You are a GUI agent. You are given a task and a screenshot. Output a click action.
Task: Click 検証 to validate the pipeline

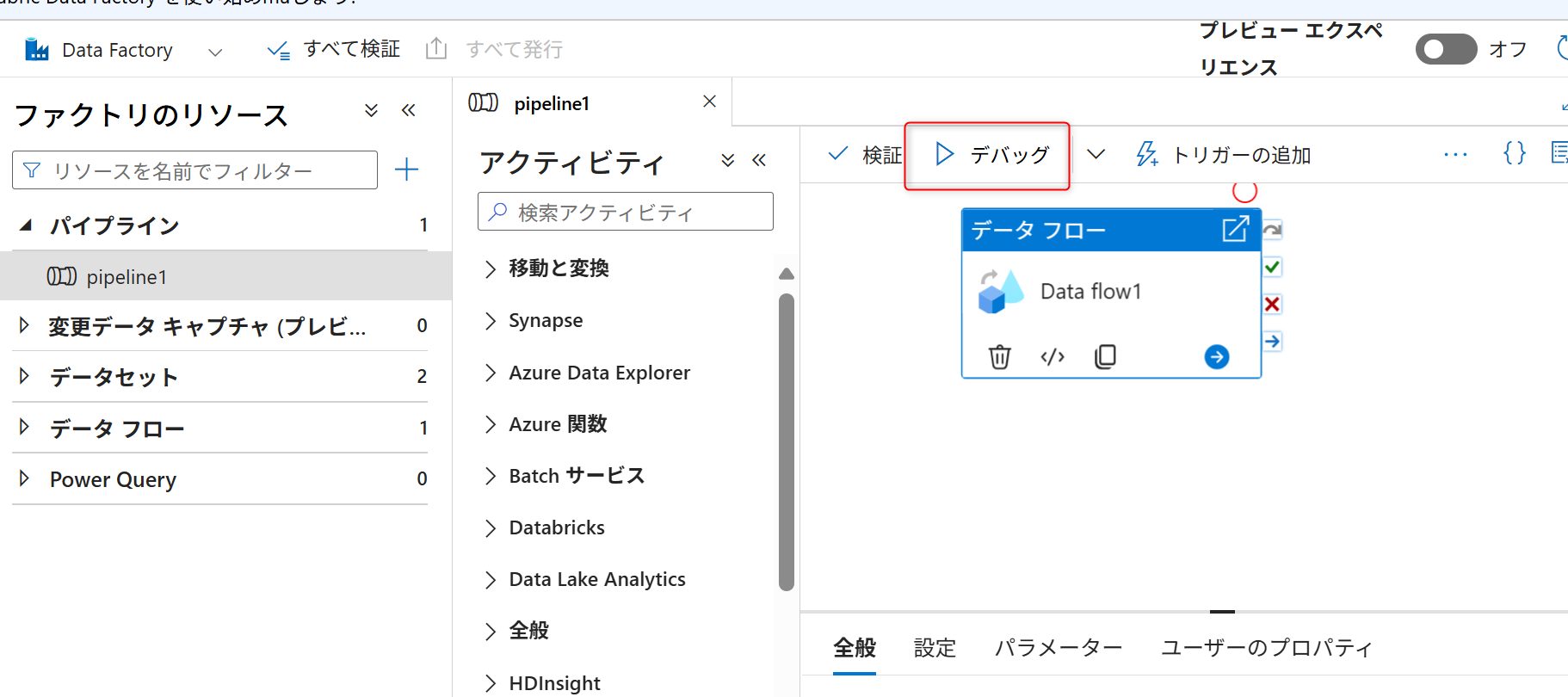click(x=864, y=155)
